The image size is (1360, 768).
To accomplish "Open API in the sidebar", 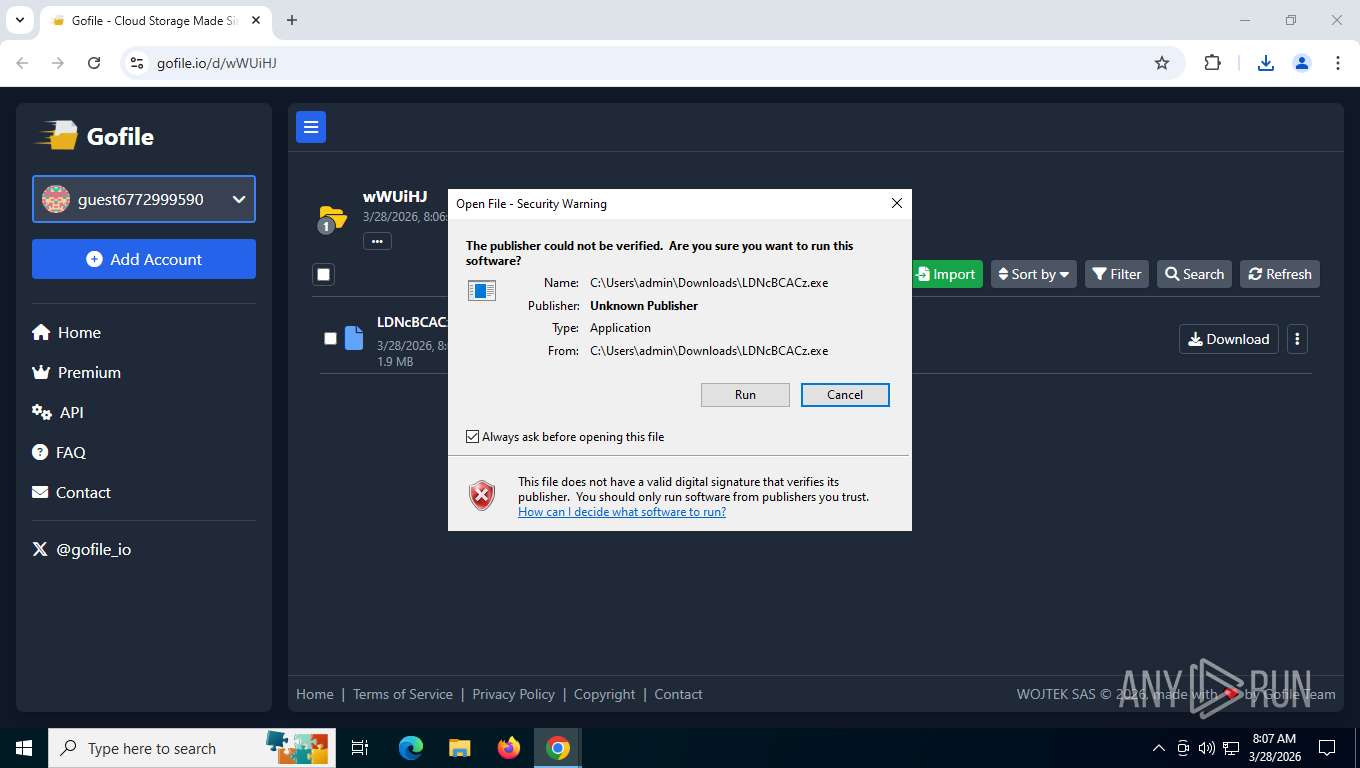I will 58,412.
